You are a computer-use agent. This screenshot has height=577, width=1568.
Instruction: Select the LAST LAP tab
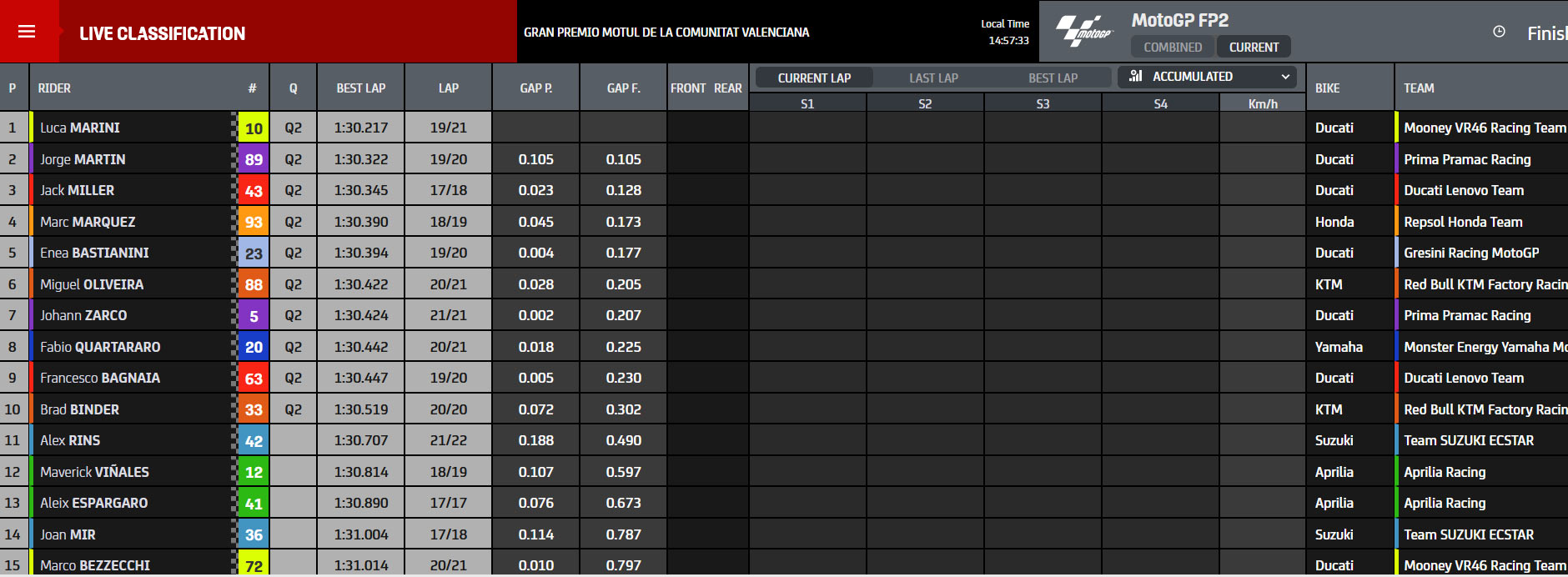coord(933,78)
